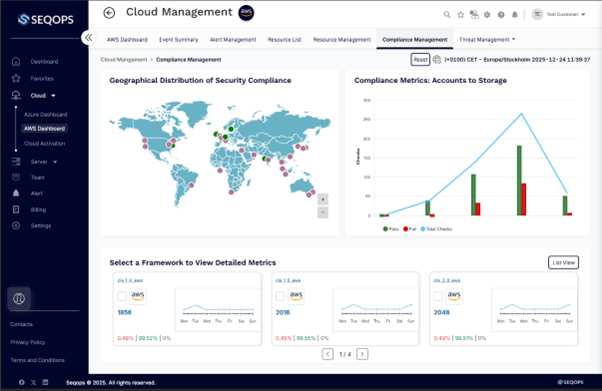Zoom out on the world map

pos(323,212)
